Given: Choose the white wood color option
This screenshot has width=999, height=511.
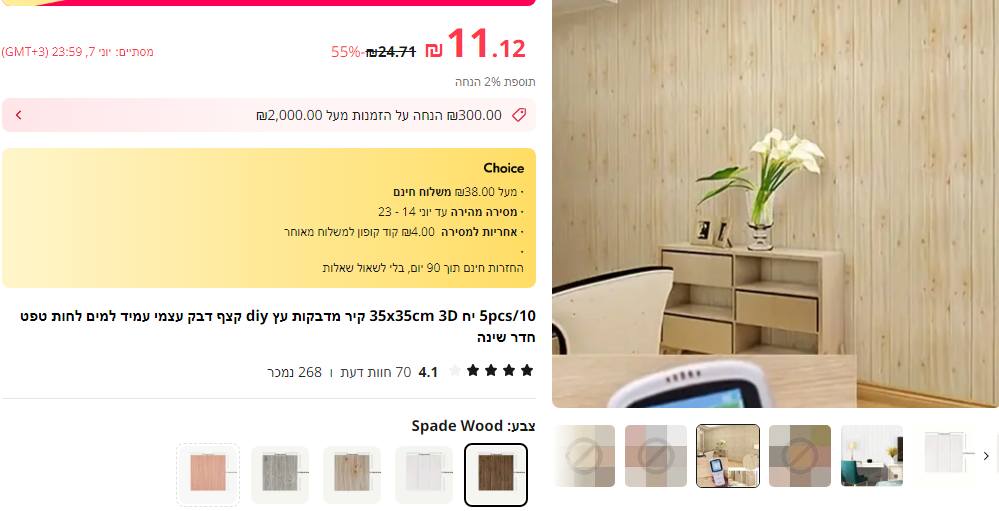Looking at the screenshot, I should 424,474.
